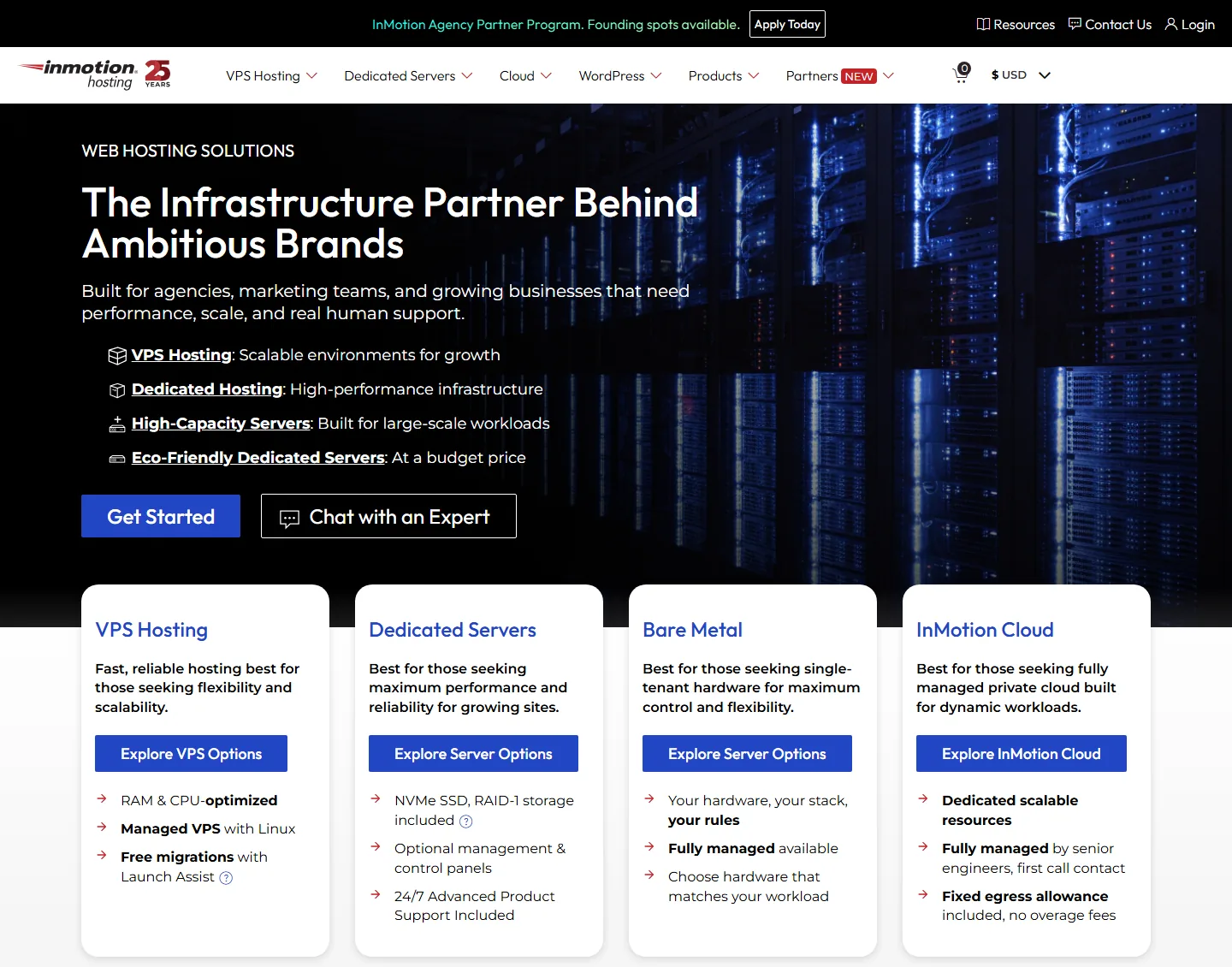This screenshot has height=967, width=1232.
Task: Click the WEB HOSTING SOLUTIONS label
Action: pyautogui.click(x=187, y=151)
